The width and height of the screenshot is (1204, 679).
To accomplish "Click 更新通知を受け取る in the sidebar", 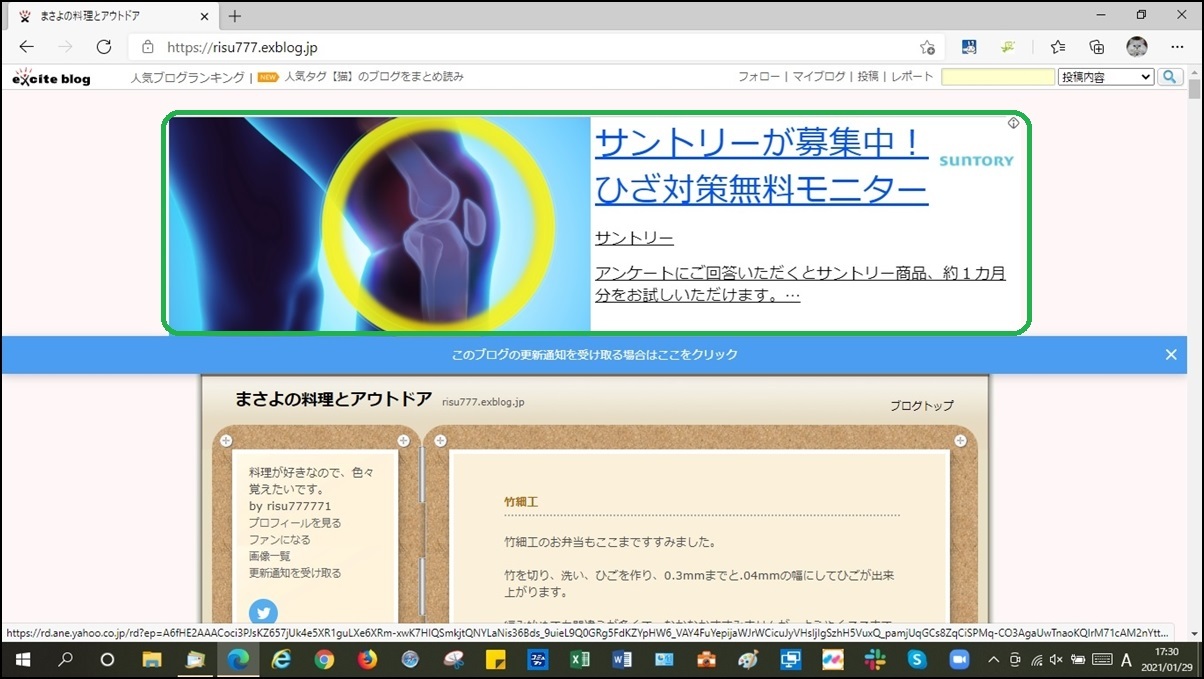I will point(295,573).
